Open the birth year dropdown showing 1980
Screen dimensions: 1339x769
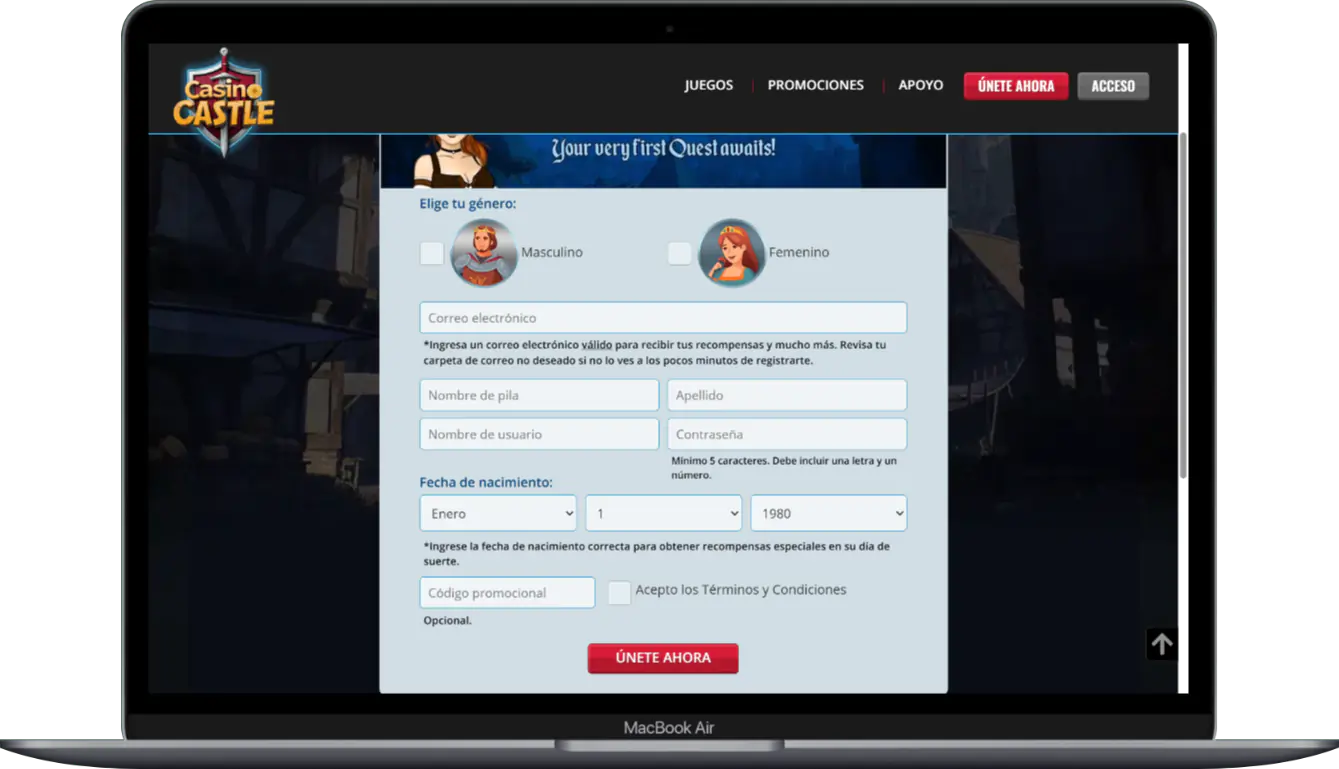tap(828, 513)
